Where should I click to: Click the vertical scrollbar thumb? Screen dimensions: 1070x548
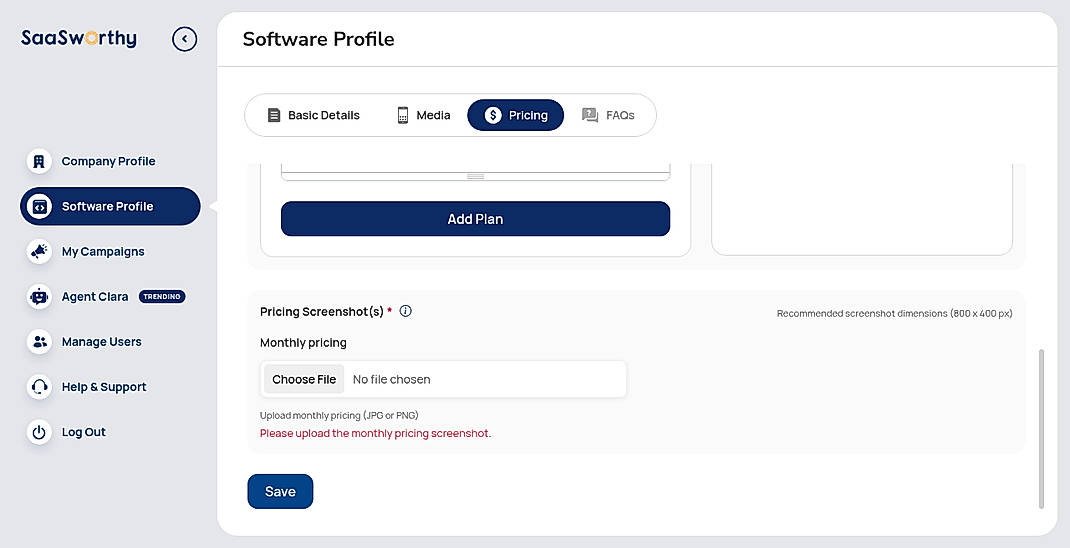click(1041, 429)
